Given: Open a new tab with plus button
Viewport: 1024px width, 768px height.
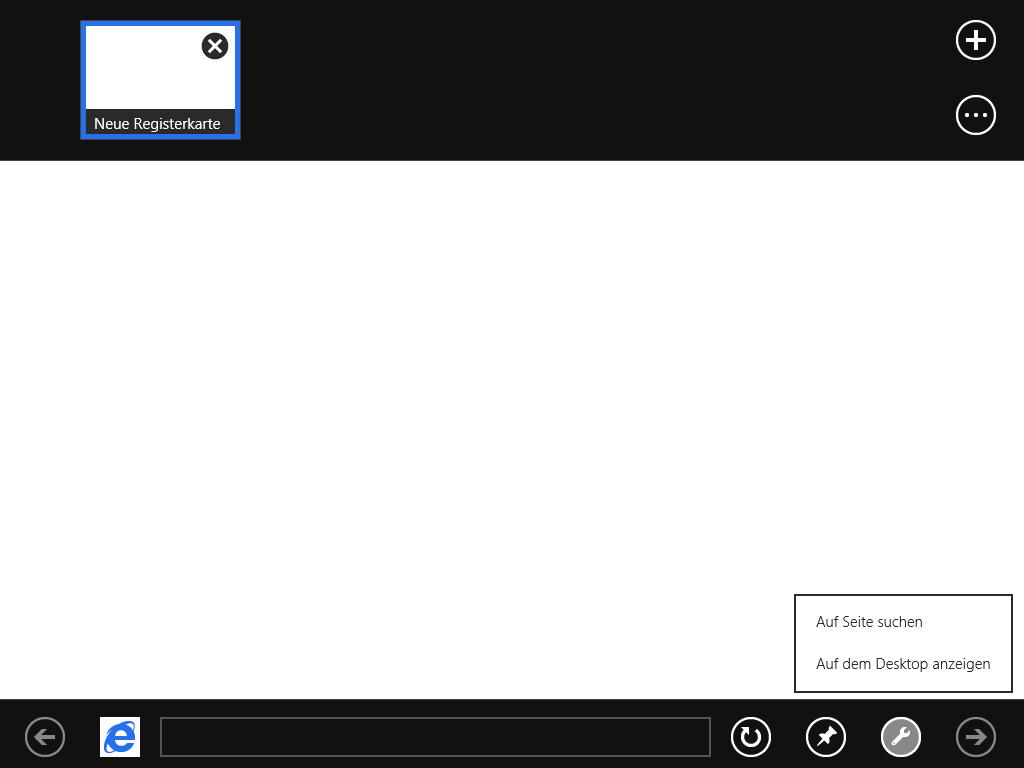Looking at the screenshot, I should tap(975, 40).
